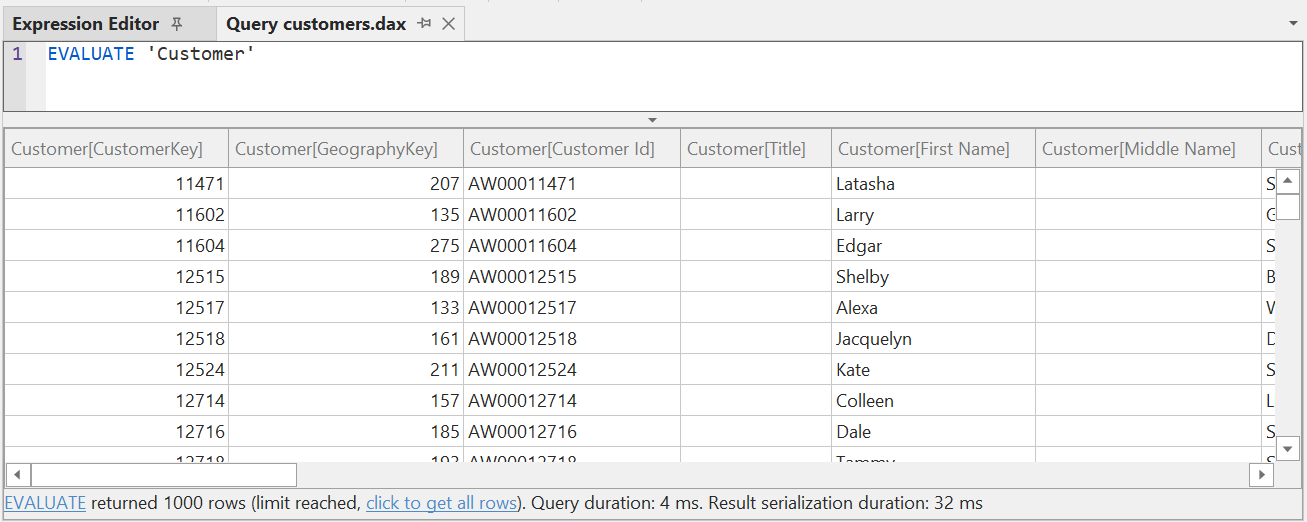Click the Customer[First Name] column header
This screenshot has height=522, width=1307.
pos(923,149)
